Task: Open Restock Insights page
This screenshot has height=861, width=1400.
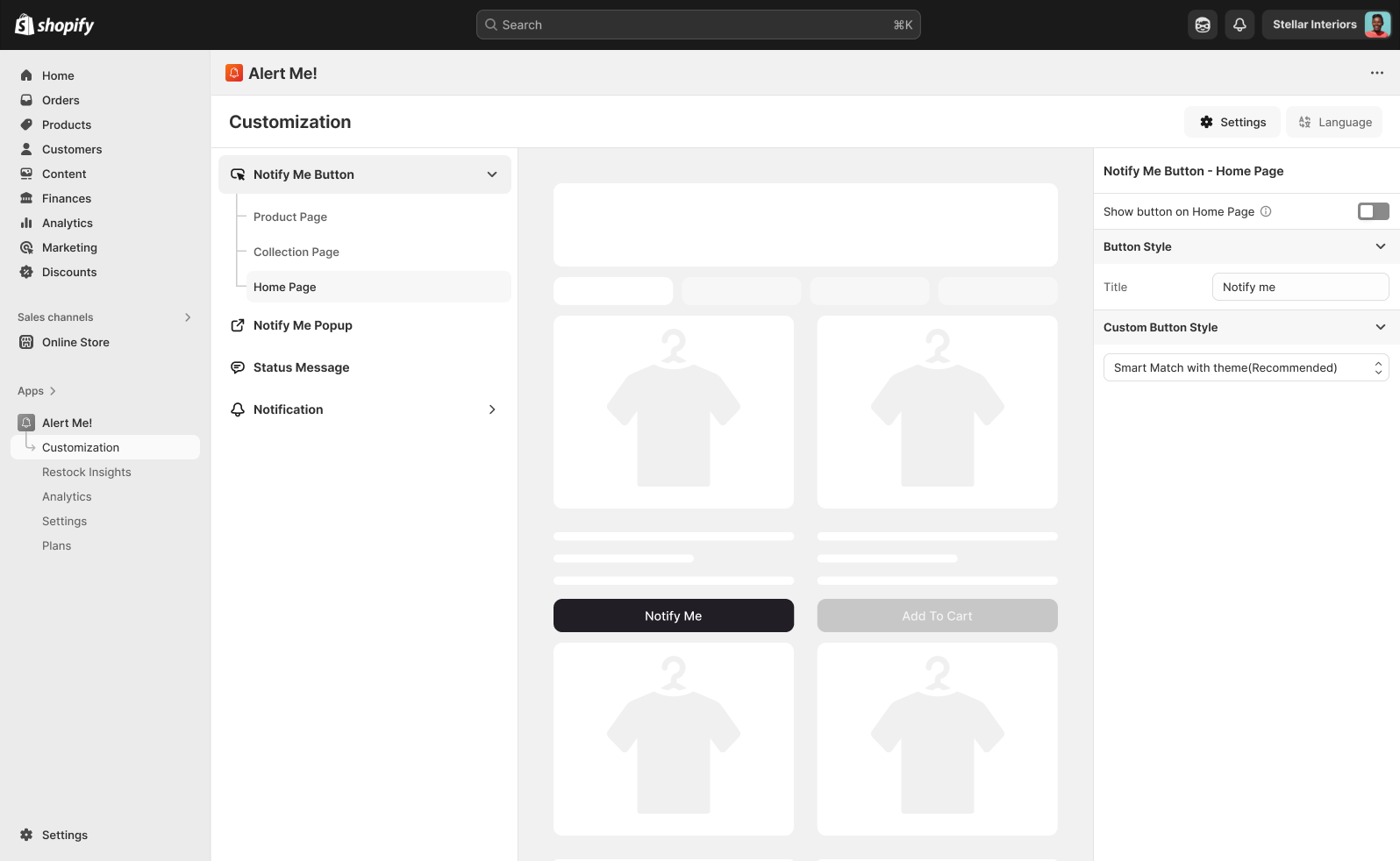Action: tap(87, 472)
